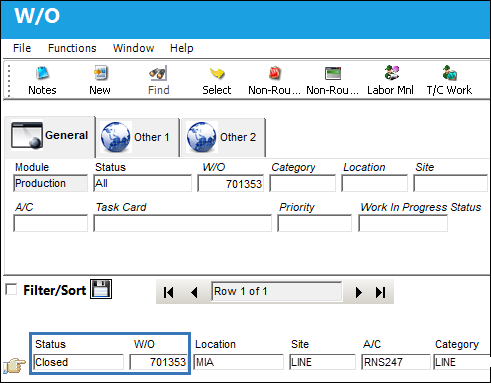Go to the last row
This screenshot has height=383, width=491.
pyautogui.click(x=380, y=292)
